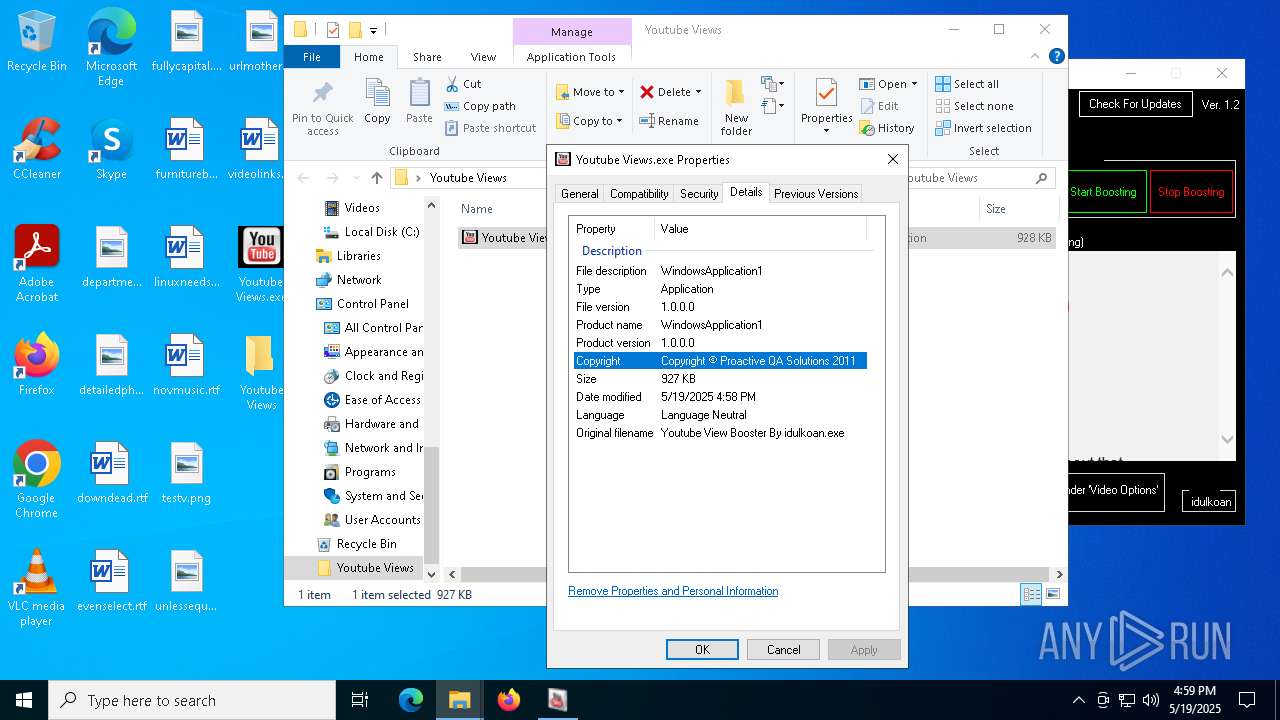Switch to Security tab in Properties
Image resolution: width=1280 pixels, height=720 pixels.
click(x=699, y=194)
